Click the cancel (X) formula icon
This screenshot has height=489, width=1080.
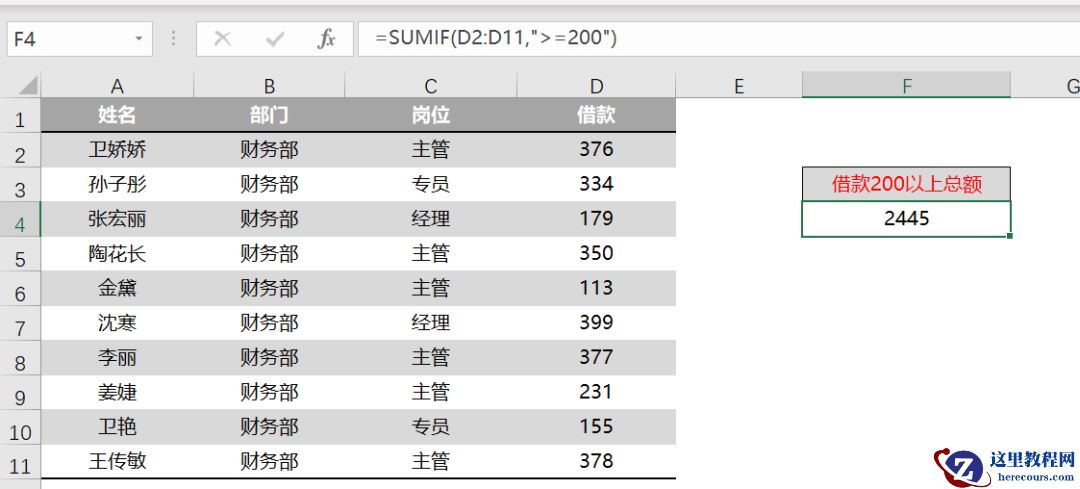pos(223,39)
